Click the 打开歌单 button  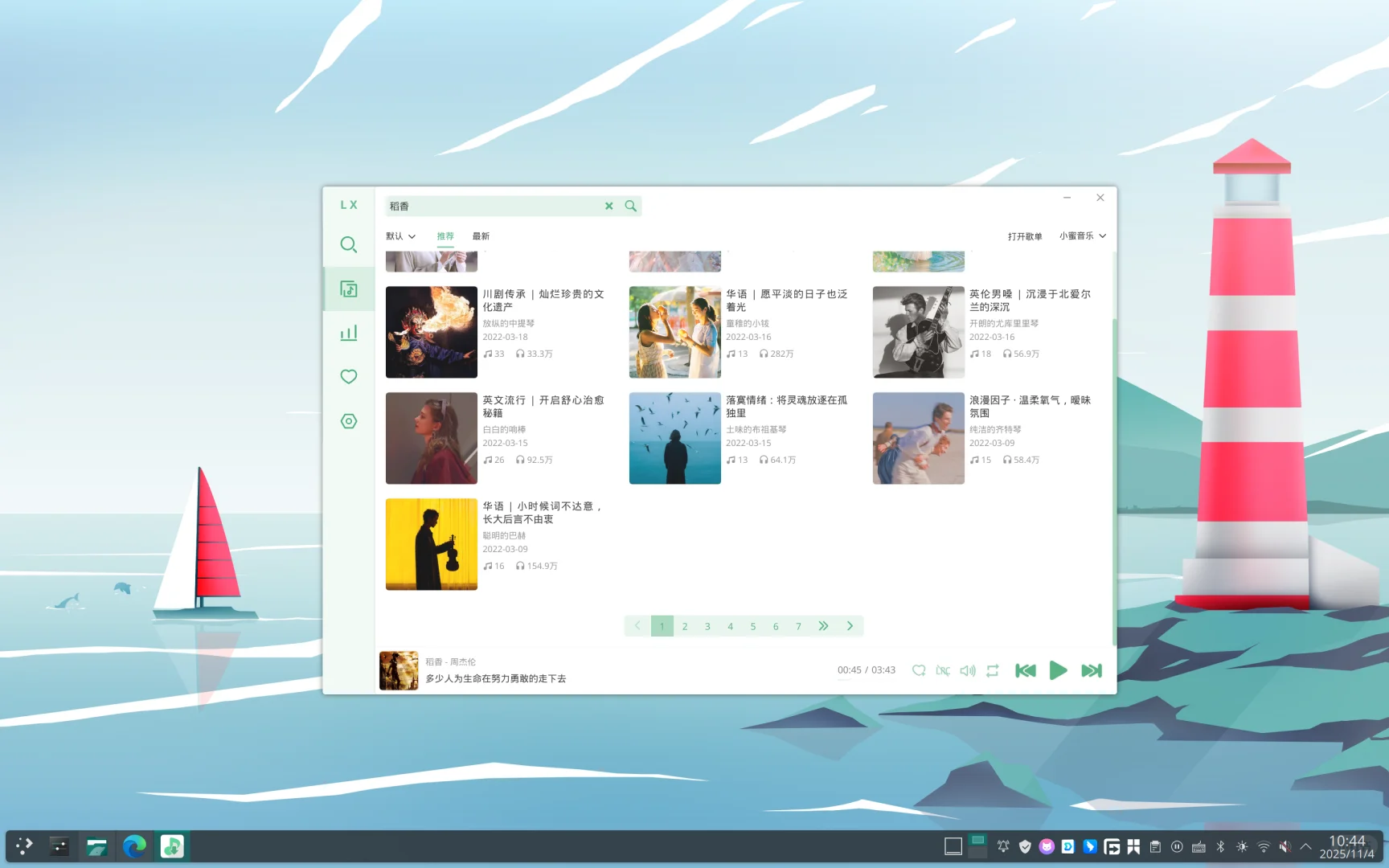click(1025, 235)
